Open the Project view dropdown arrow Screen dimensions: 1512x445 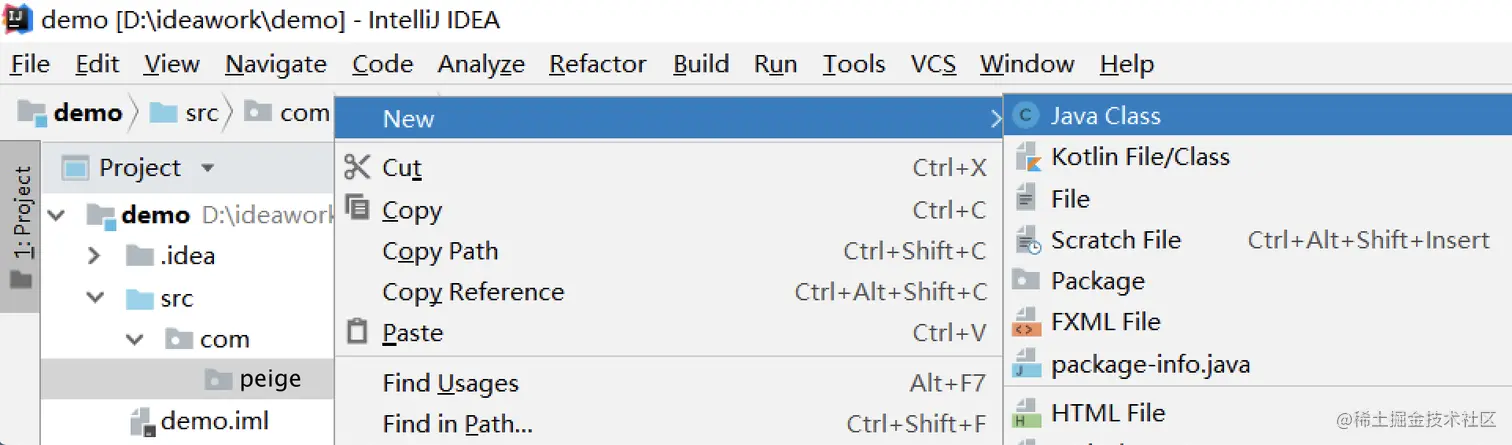tap(207, 168)
